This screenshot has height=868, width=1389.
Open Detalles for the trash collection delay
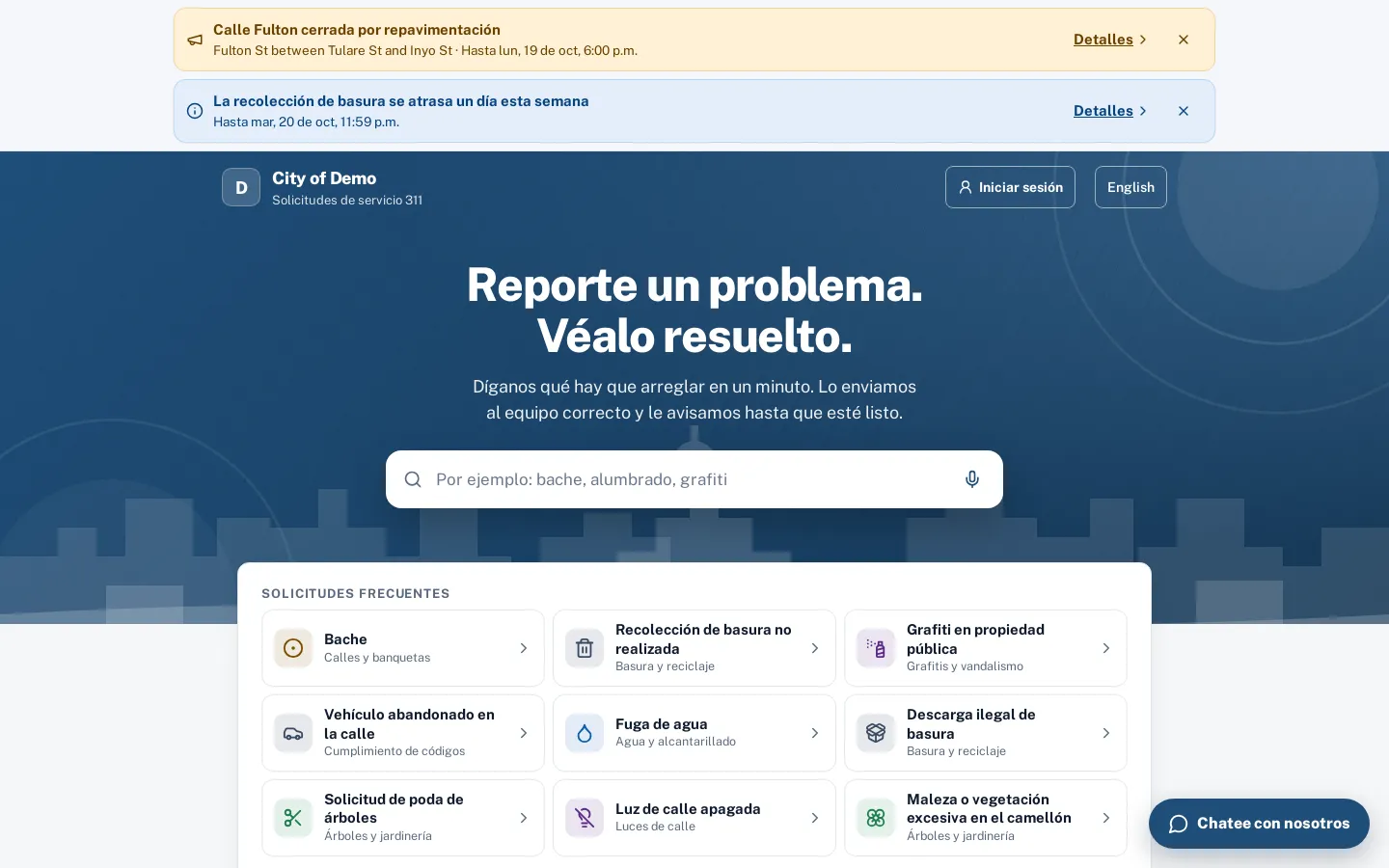[1110, 111]
